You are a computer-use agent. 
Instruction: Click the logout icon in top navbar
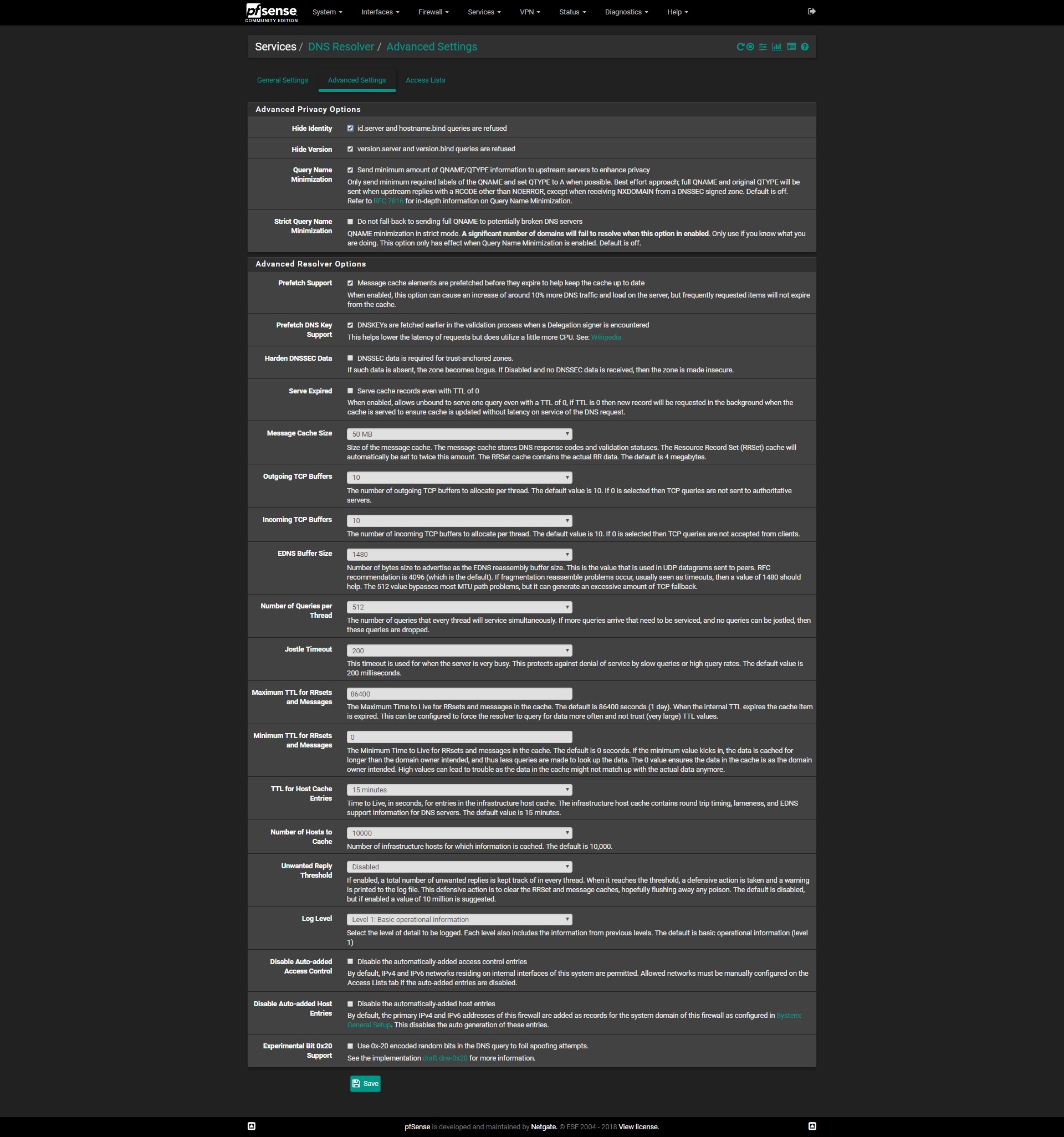point(811,12)
